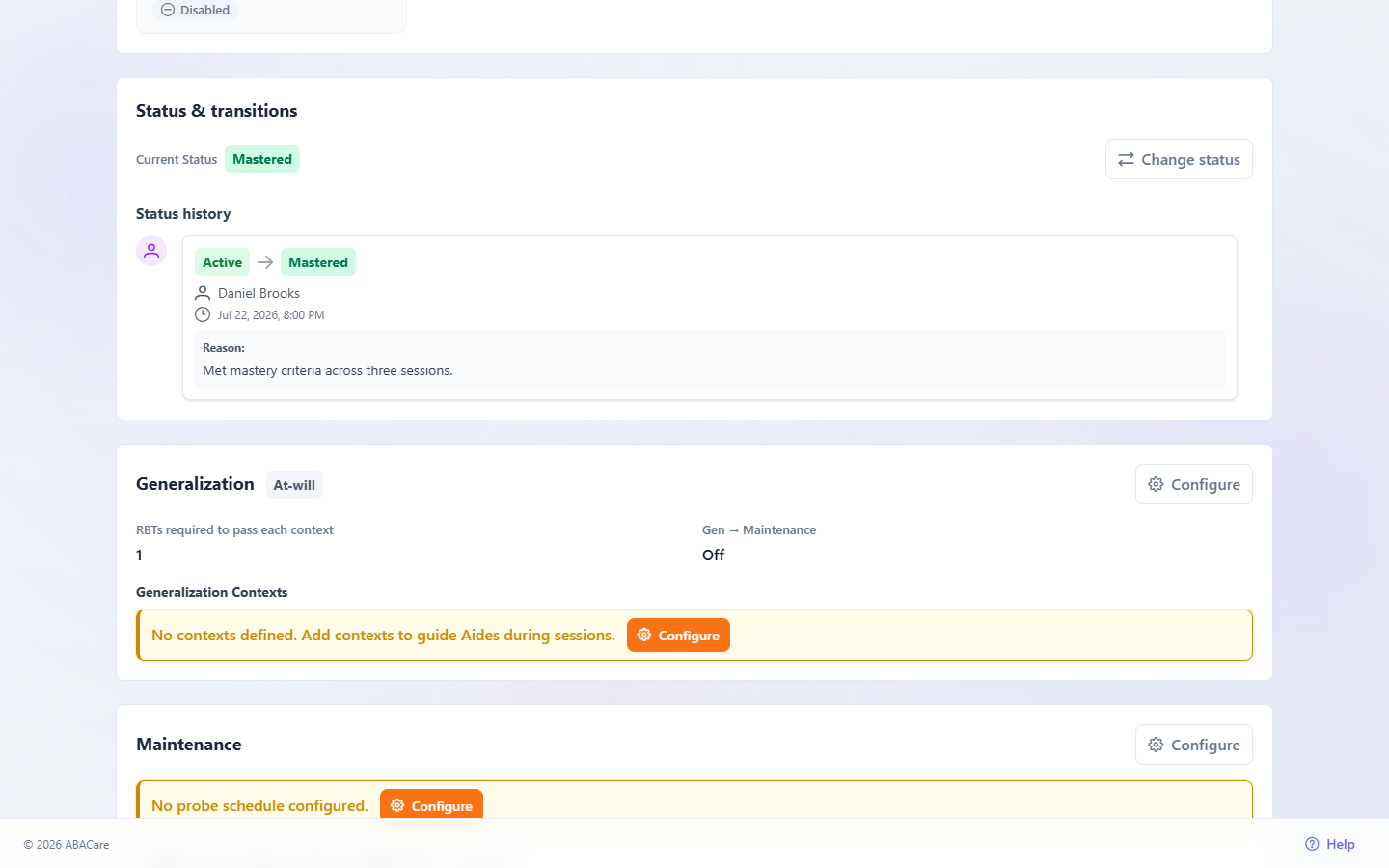Click gear icon in probe schedule Configure button

click(397, 805)
